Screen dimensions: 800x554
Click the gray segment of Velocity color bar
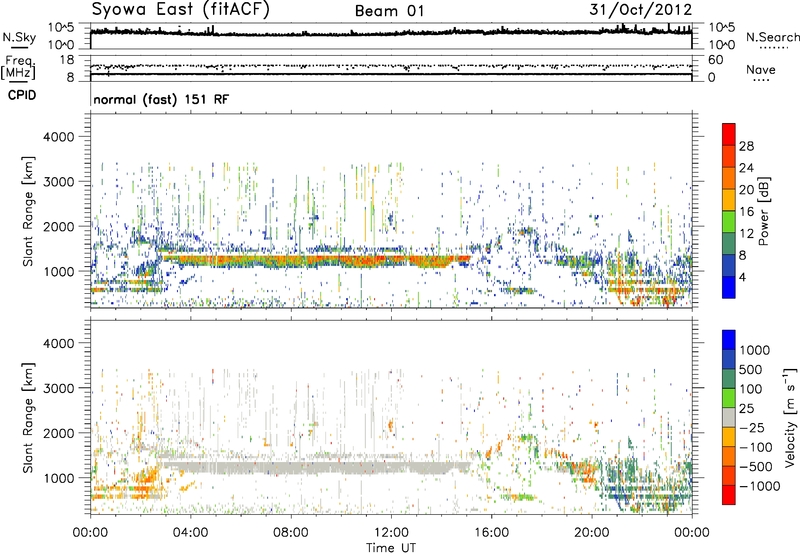[729, 417]
